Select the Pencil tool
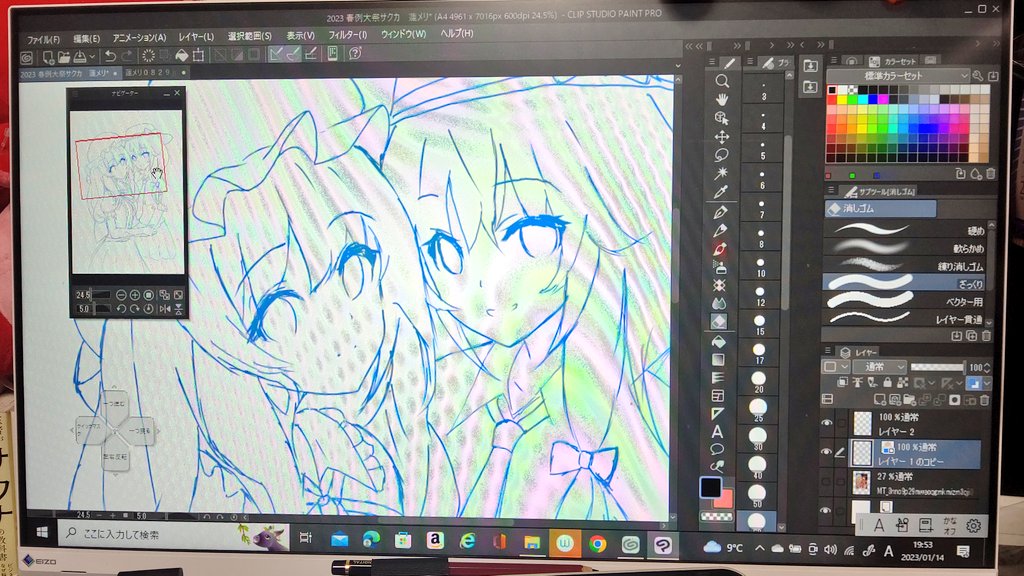The width and height of the screenshot is (1024, 576). click(720, 231)
